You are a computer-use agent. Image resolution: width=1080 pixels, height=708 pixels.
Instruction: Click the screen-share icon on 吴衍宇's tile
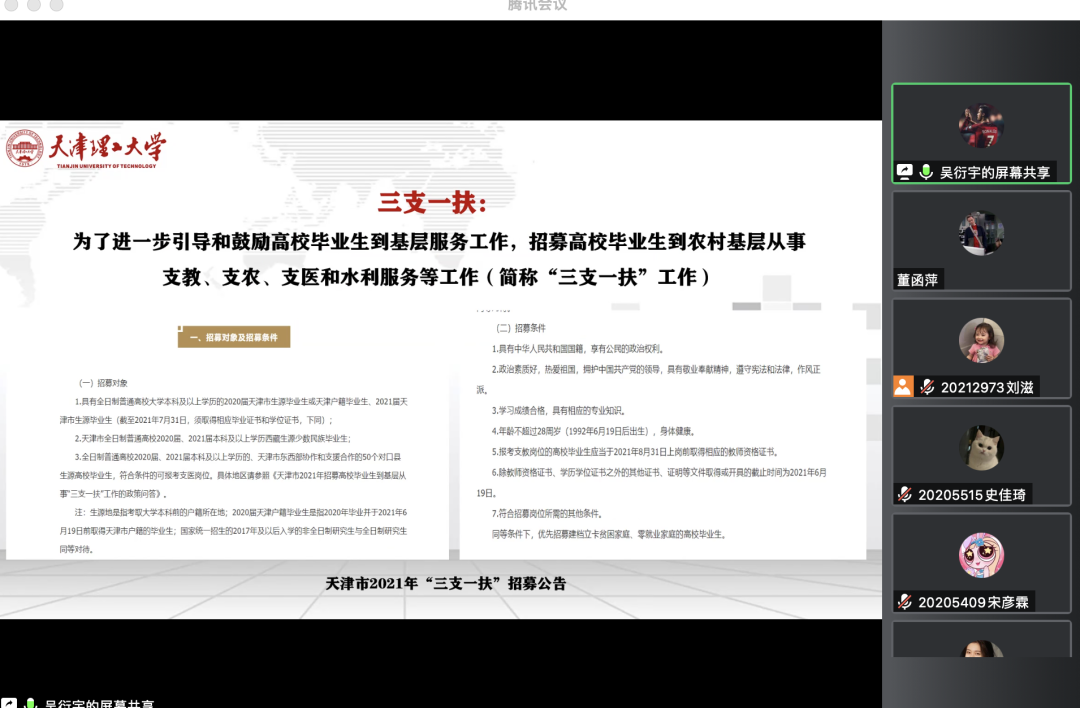(x=904, y=172)
